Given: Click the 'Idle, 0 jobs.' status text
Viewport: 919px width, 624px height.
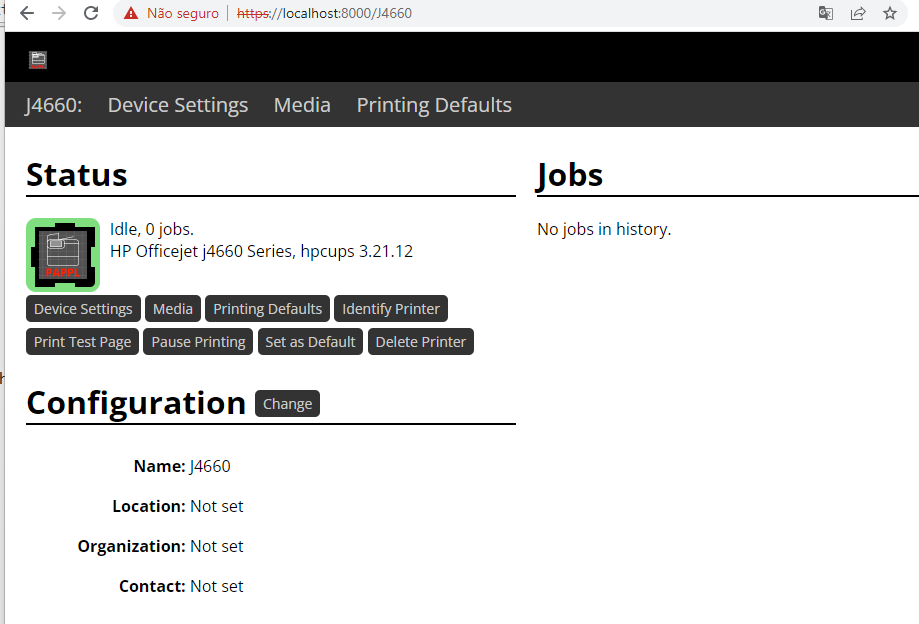Looking at the screenshot, I should pos(152,229).
